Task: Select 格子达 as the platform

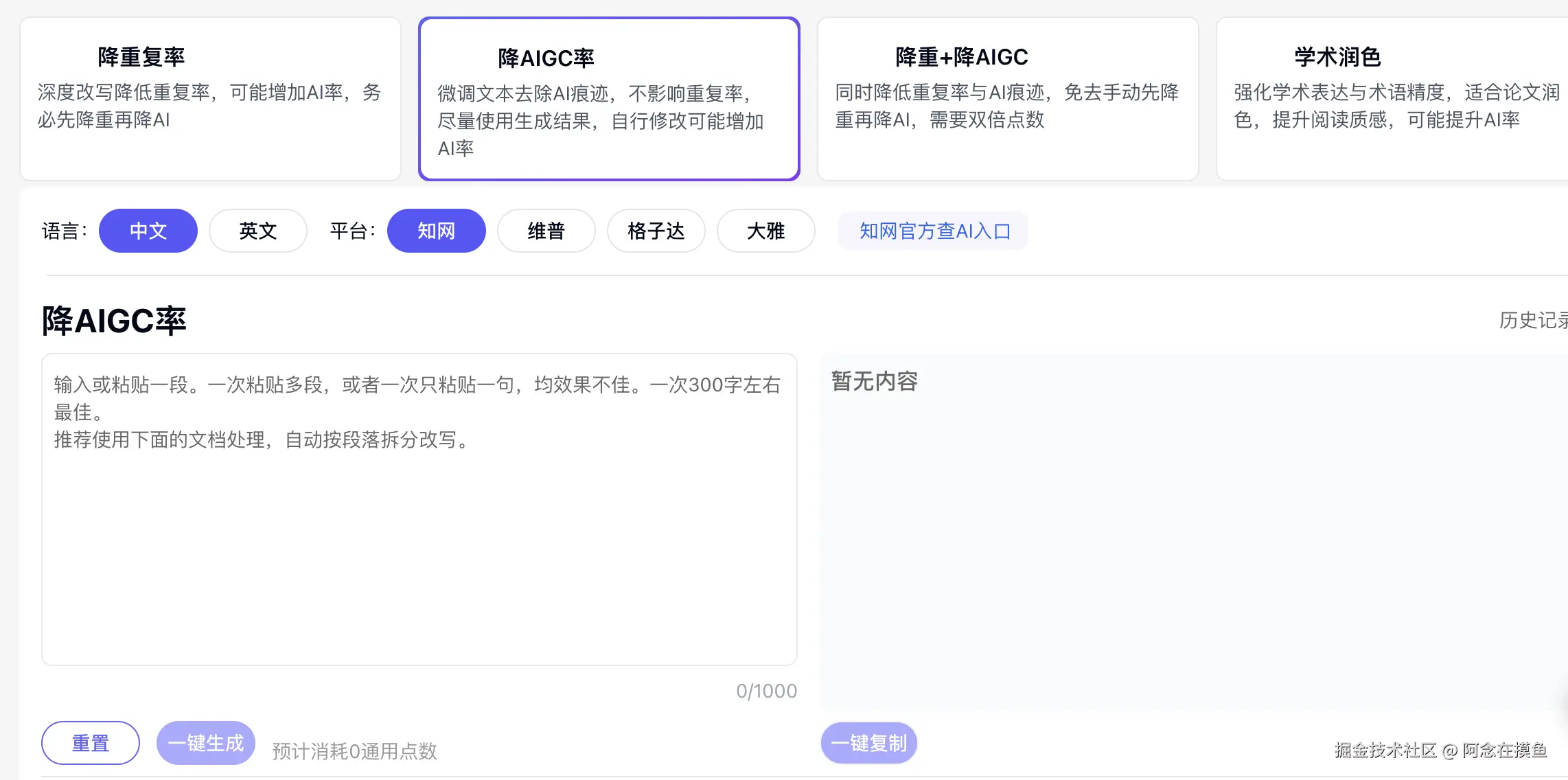Action: (x=656, y=231)
